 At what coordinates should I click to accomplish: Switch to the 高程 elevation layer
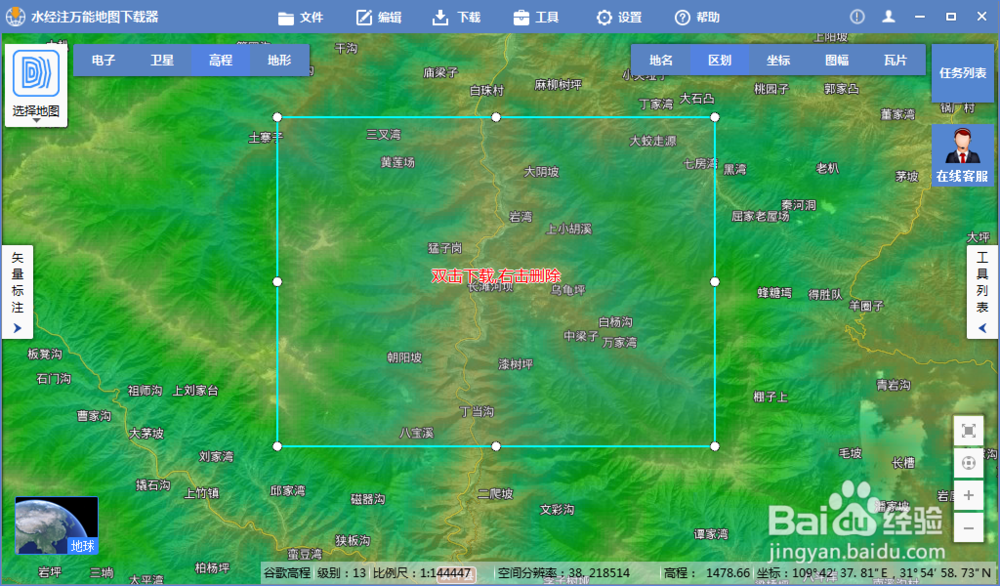click(x=220, y=60)
